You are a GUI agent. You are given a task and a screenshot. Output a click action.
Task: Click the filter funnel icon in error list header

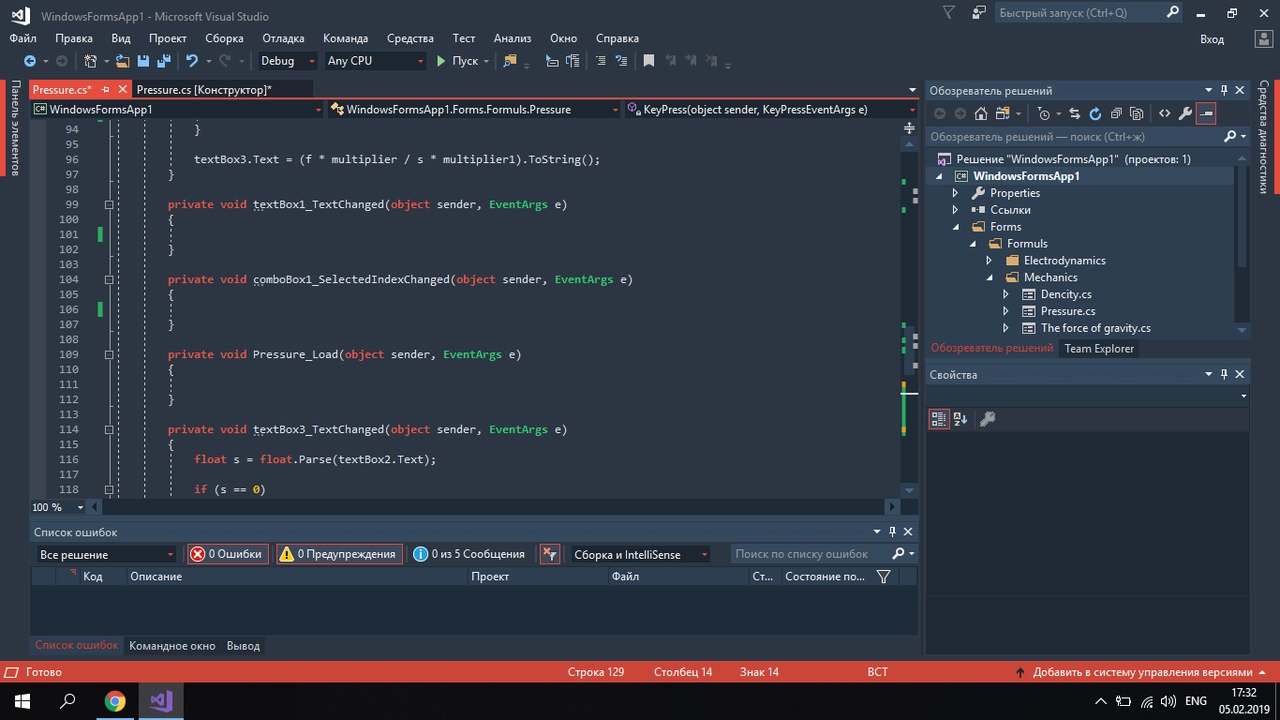click(883, 576)
